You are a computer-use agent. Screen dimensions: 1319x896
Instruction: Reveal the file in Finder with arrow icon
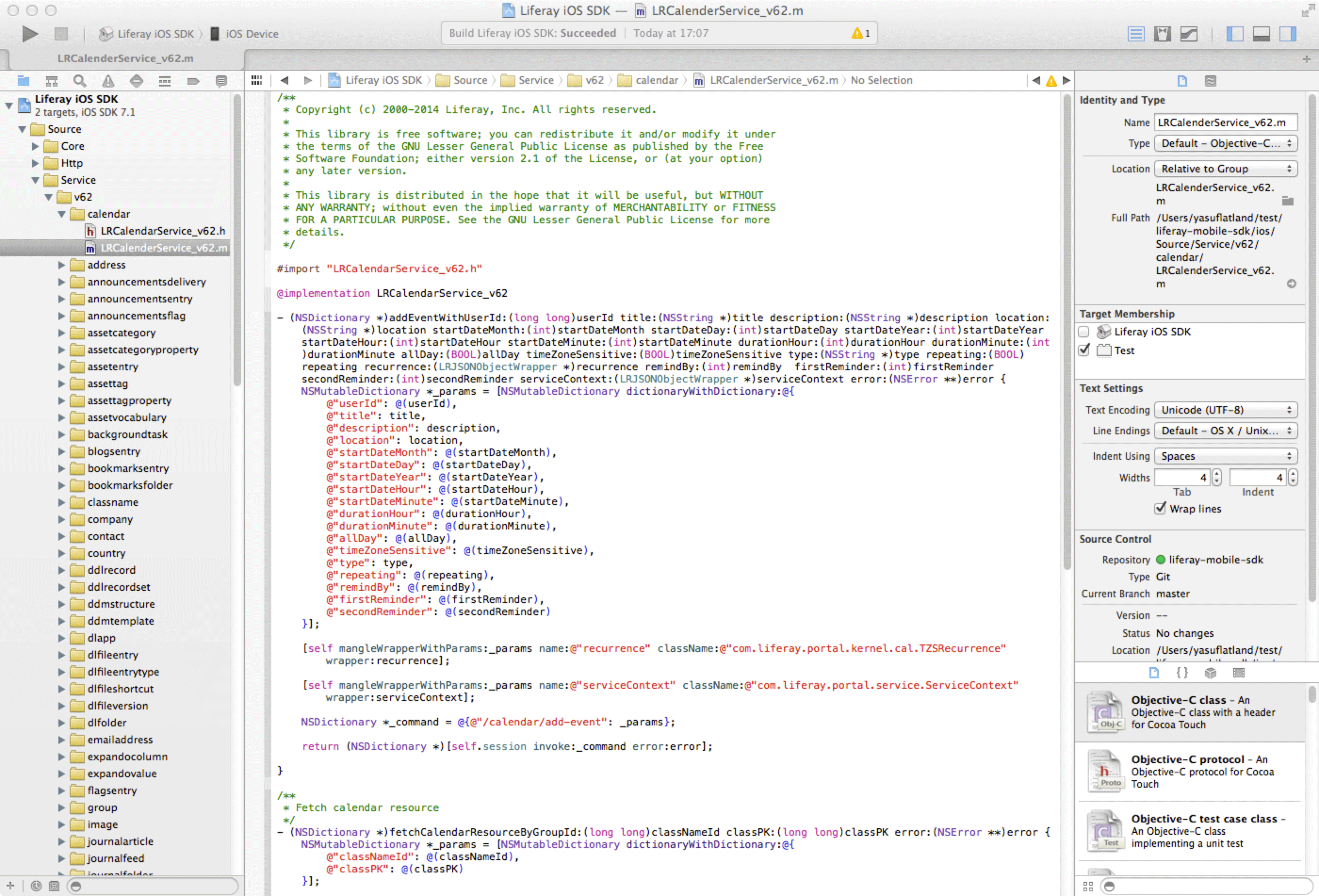tap(1291, 284)
